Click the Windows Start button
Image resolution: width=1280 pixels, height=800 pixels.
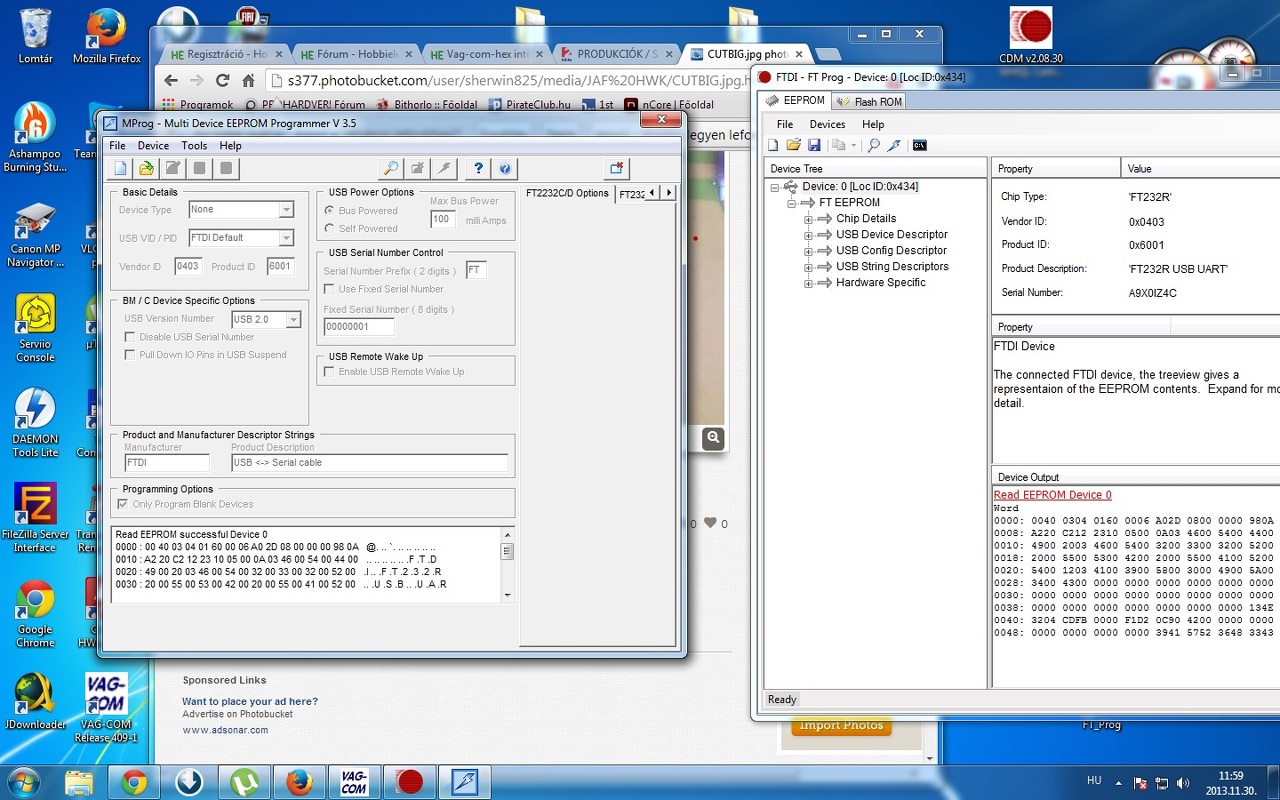22,781
